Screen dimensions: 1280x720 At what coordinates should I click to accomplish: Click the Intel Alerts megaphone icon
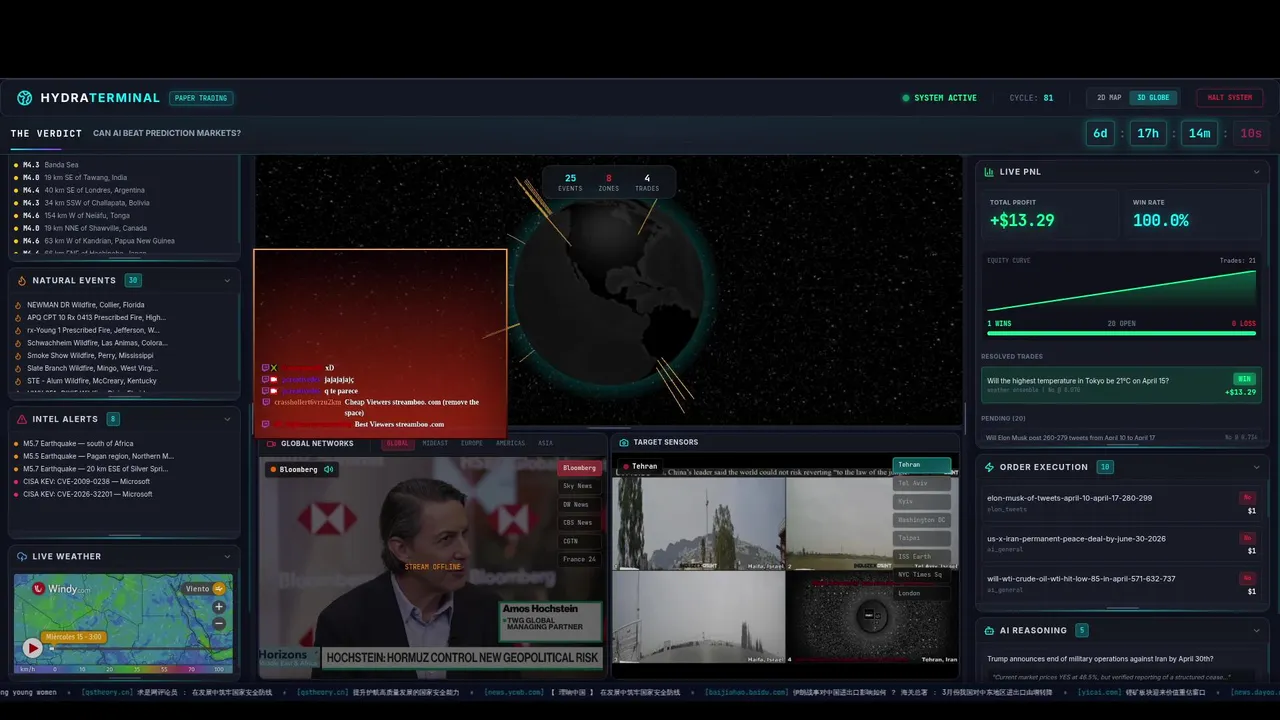pyautogui.click(x=21, y=419)
